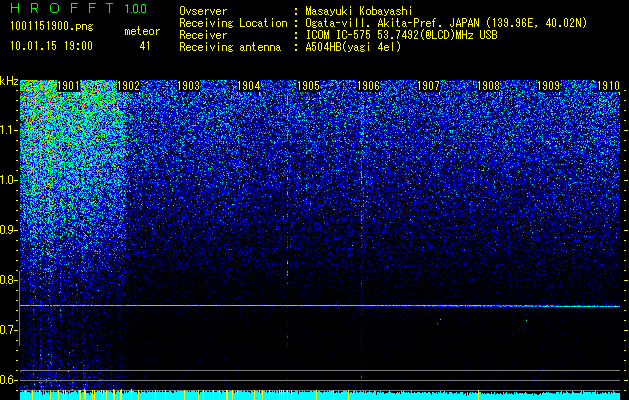The width and height of the screenshot is (629, 400).
Task: Click the A504HB(yagi 4el) antenna text
Action: [353, 47]
